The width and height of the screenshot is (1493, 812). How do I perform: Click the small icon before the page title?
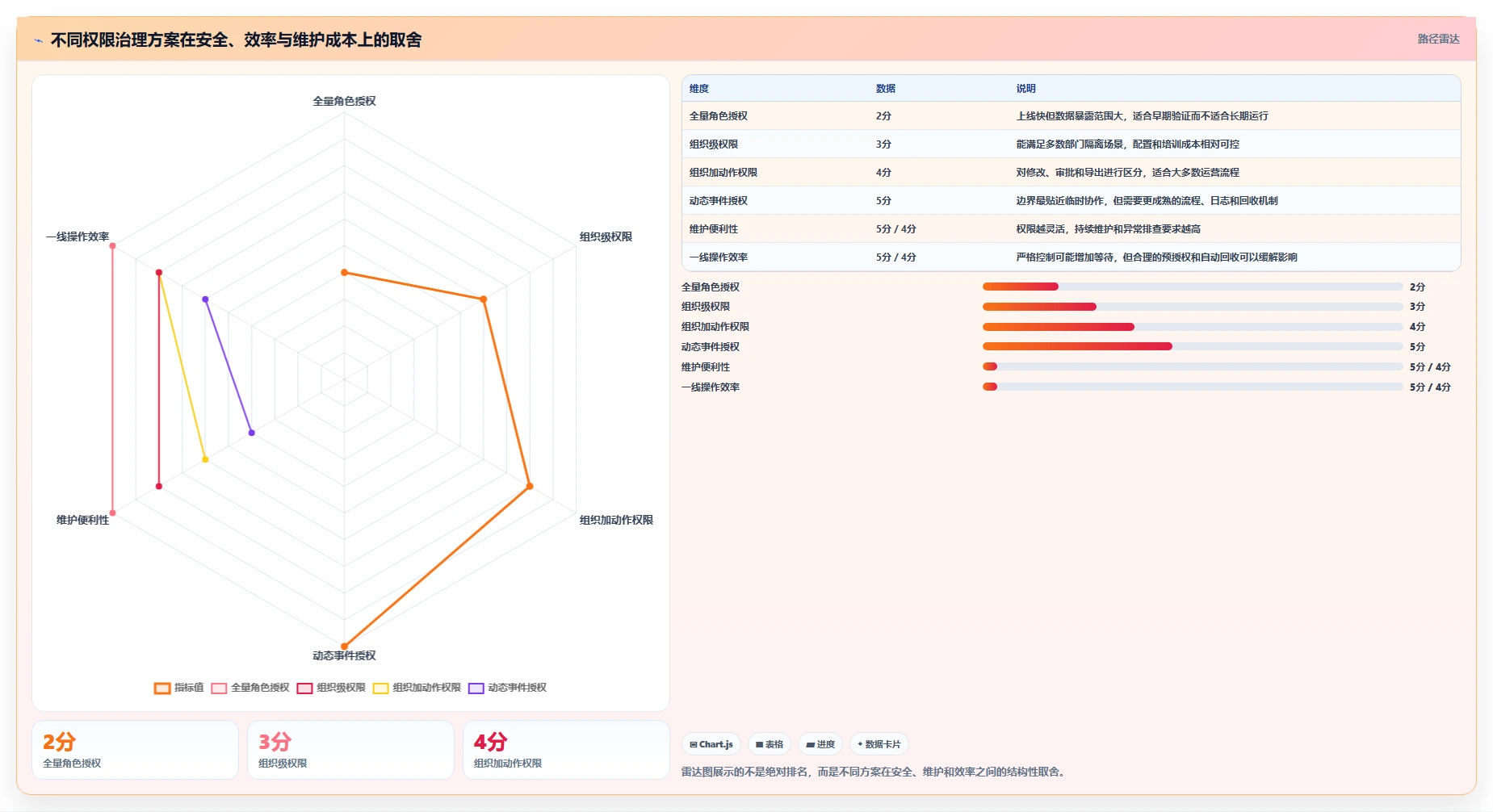38,40
